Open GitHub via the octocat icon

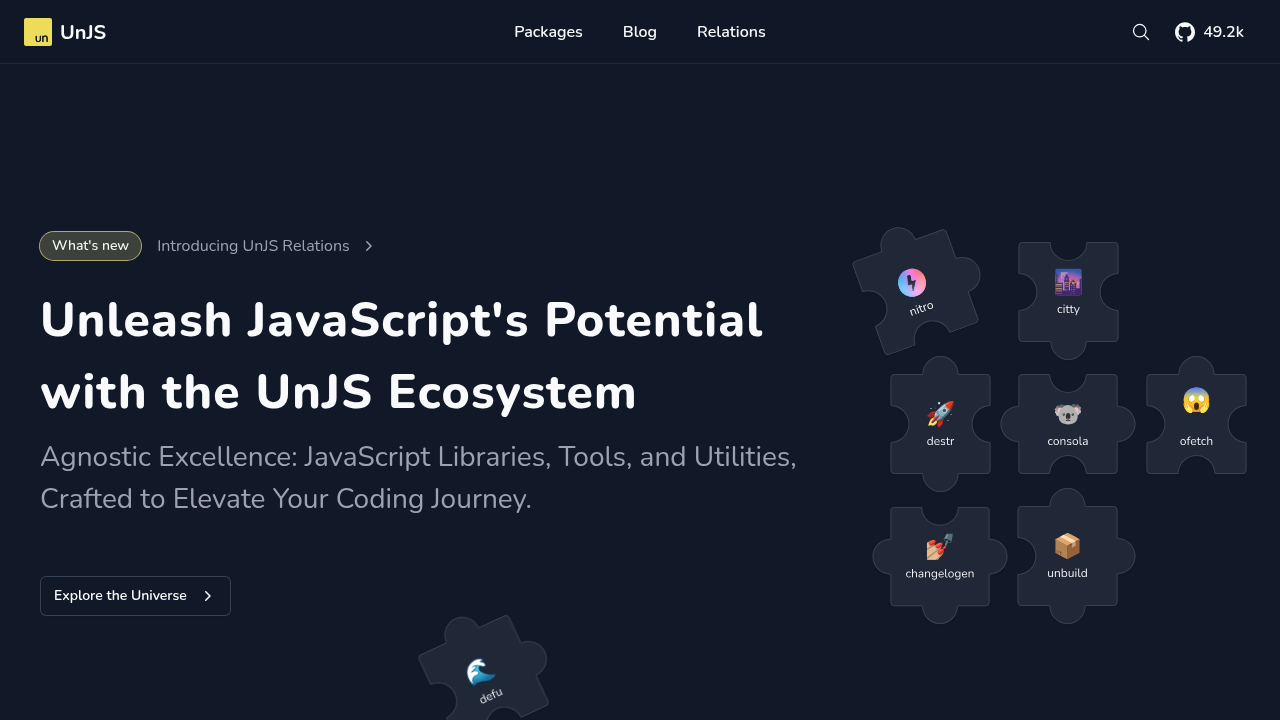[1185, 32]
